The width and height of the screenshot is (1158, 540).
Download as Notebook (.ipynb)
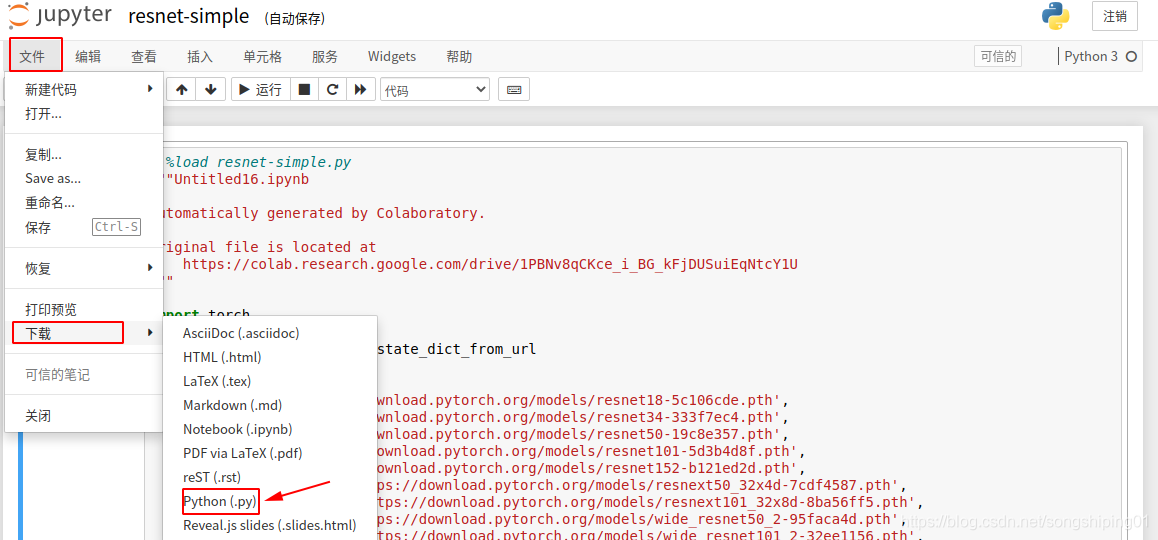270,429
